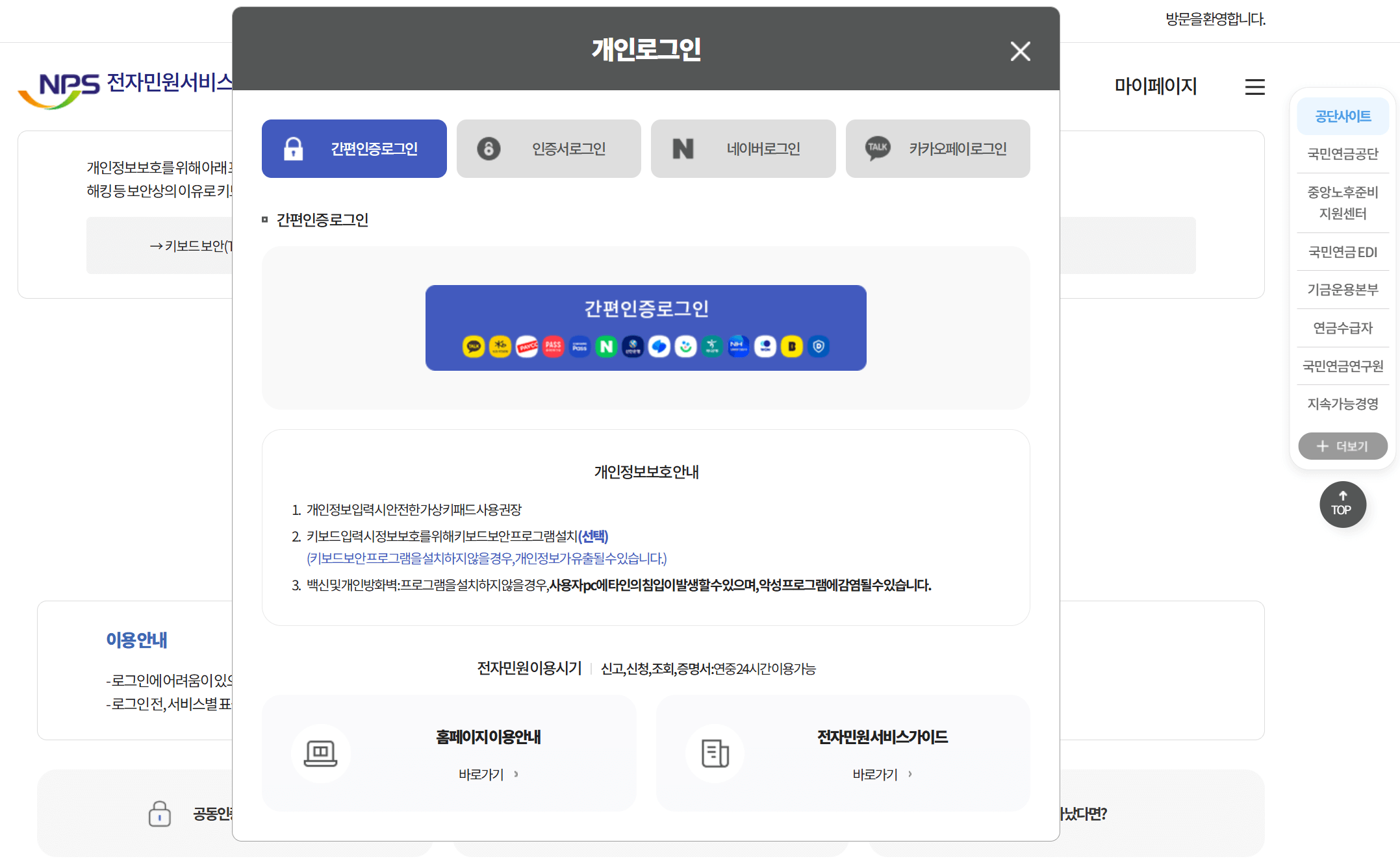Open the 카카오페이로그인 tab
Image resolution: width=1400 pixels, height=861 pixels.
click(x=937, y=149)
